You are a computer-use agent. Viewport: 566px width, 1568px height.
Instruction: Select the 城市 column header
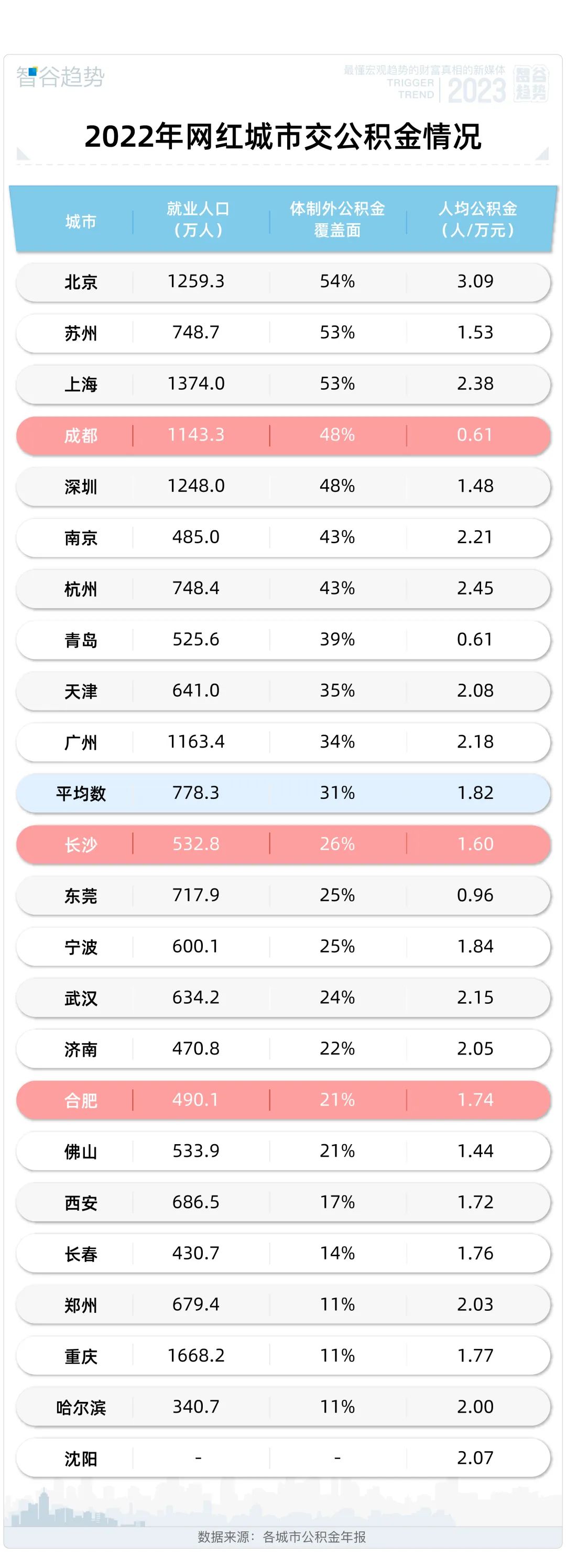pyautogui.click(x=80, y=222)
